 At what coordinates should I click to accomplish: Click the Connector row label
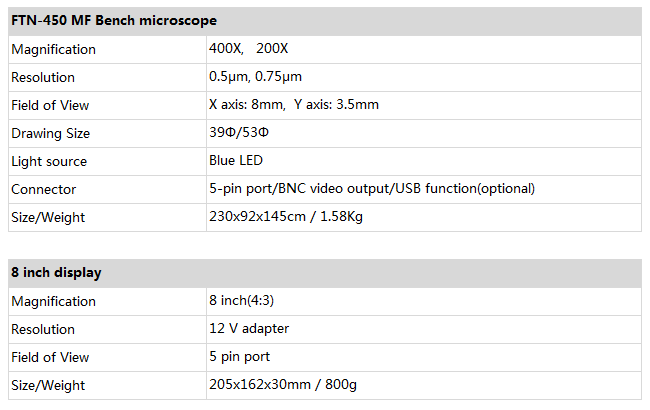[44, 189]
